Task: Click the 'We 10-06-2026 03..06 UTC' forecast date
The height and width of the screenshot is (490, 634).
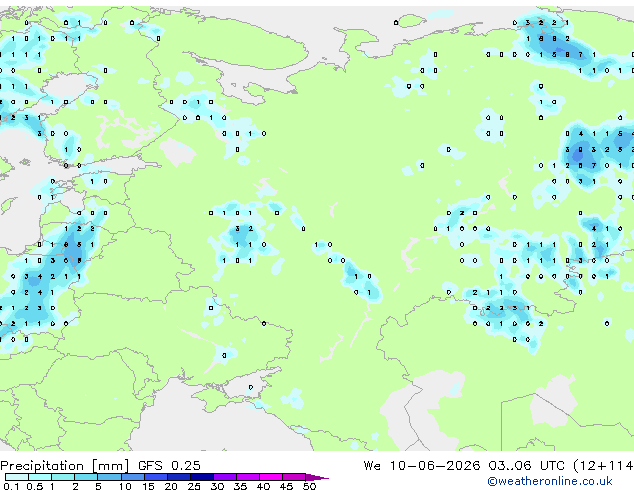Action: 464,466
